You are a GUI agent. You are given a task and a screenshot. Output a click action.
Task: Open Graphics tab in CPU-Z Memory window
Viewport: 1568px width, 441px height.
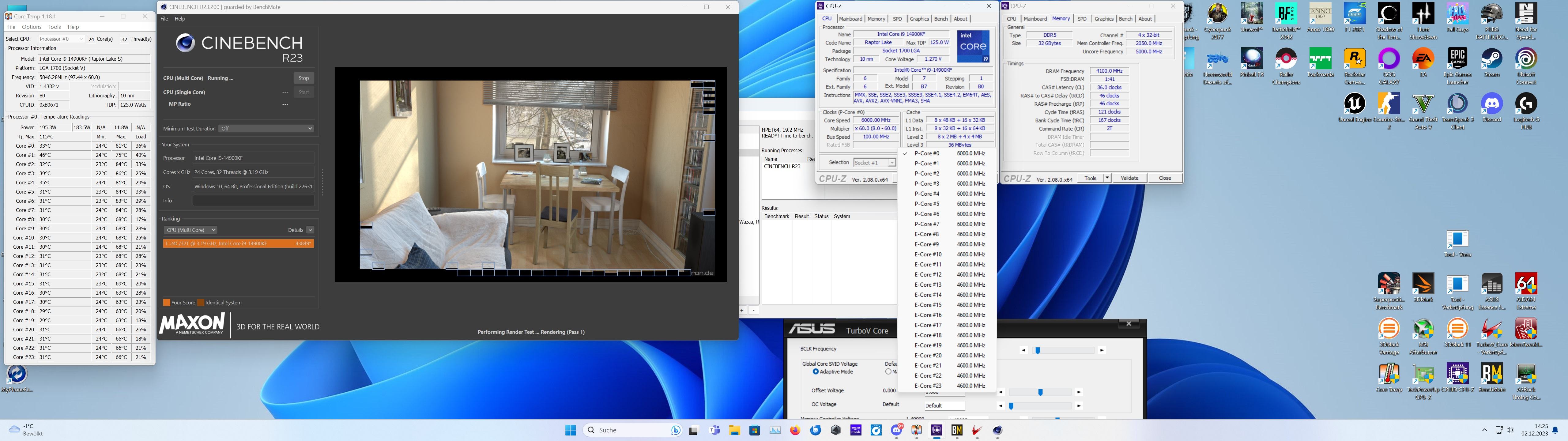point(1103,19)
